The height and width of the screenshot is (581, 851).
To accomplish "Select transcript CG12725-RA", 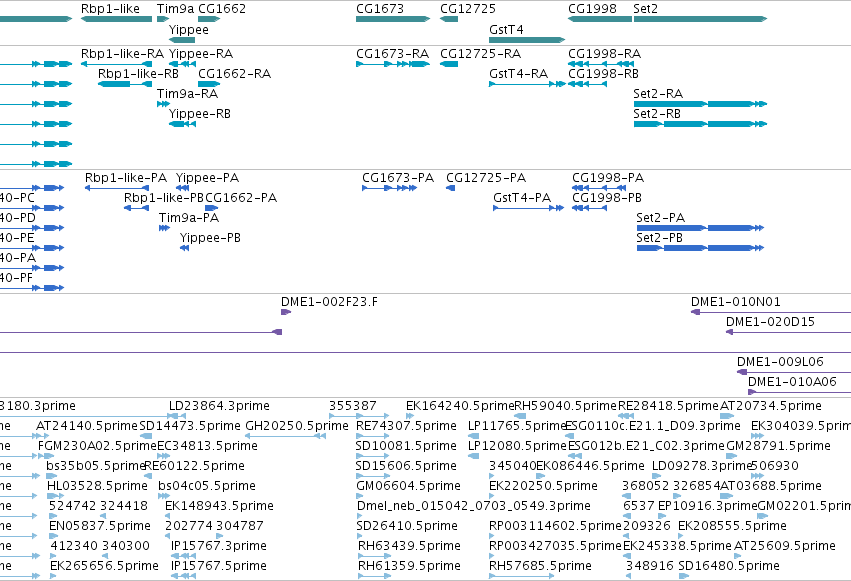I will 449,64.
